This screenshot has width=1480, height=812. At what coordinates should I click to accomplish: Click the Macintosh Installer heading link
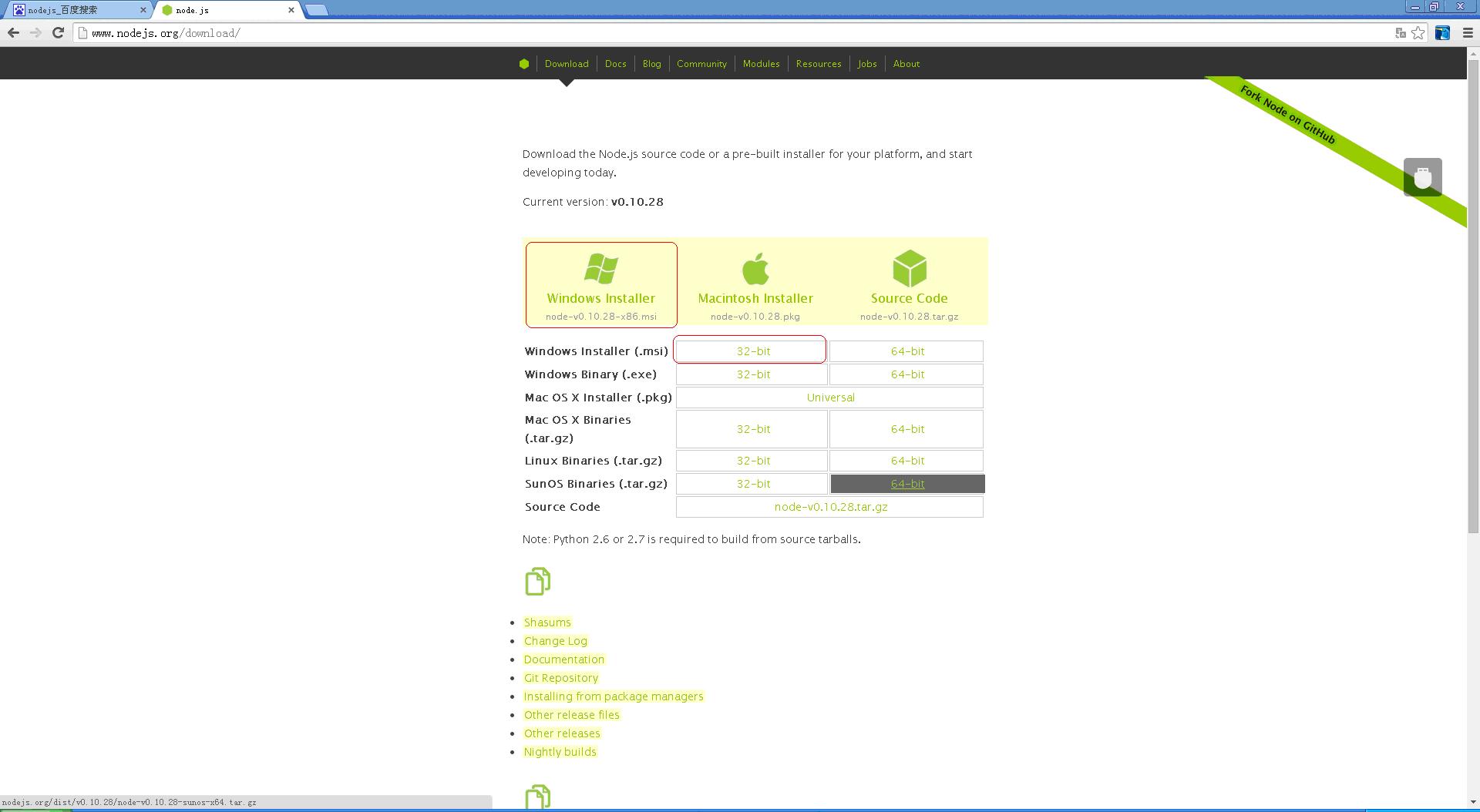(x=755, y=298)
